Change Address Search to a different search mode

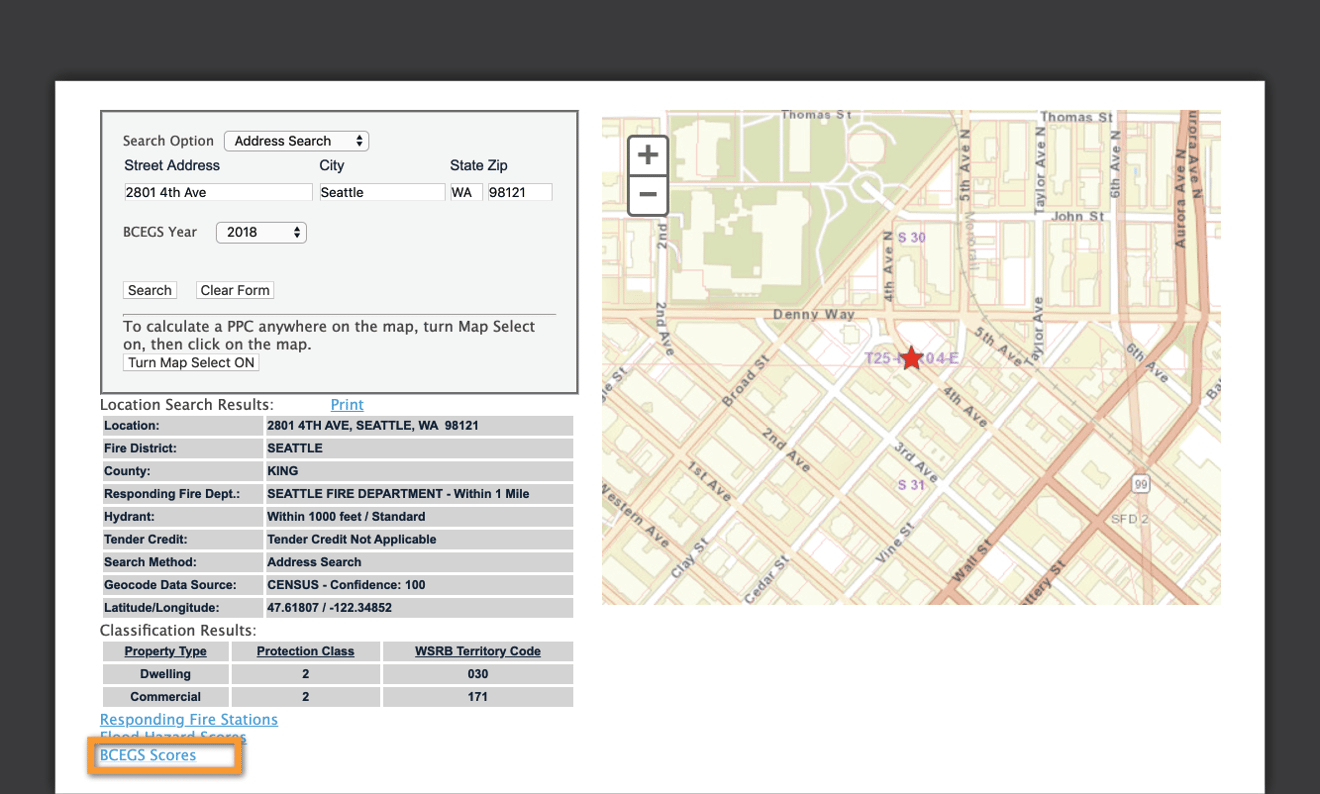pyautogui.click(x=296, y=140)
